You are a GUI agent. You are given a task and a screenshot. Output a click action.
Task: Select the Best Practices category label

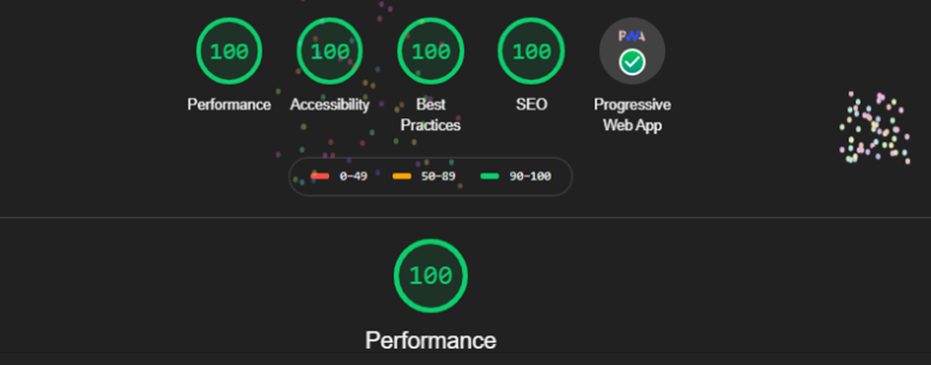click(x=430, y=115)
